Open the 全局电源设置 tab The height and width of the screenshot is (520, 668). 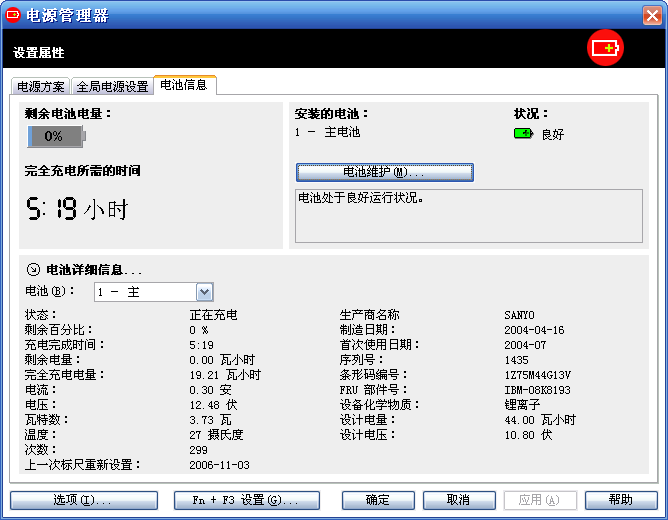[112, 87]
